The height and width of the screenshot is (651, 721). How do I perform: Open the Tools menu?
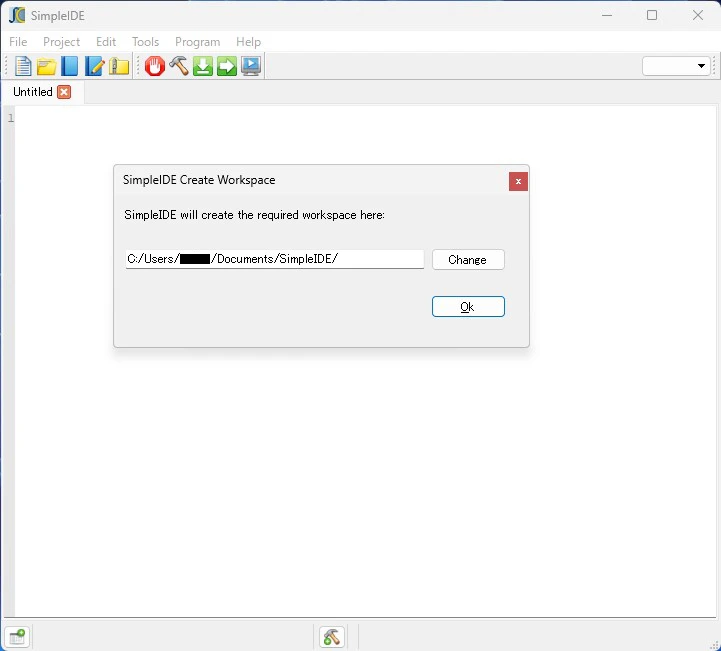[145, 42]
